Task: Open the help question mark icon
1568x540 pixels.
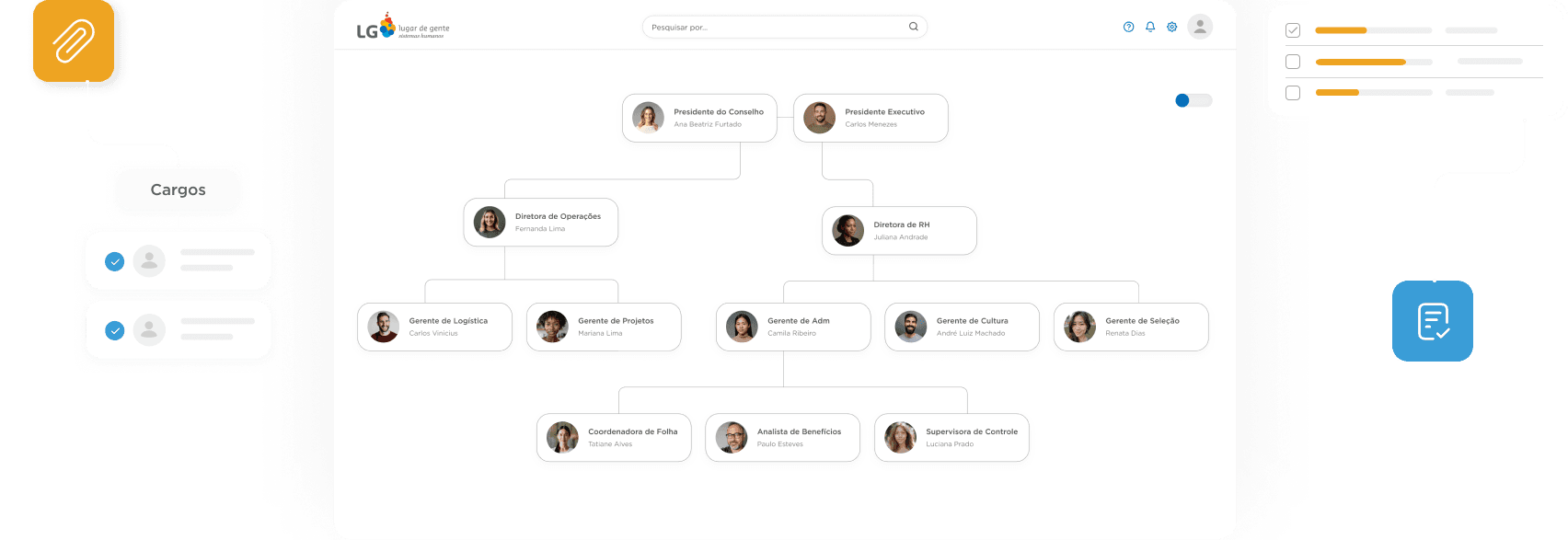Action: (x=1129, y=27)
